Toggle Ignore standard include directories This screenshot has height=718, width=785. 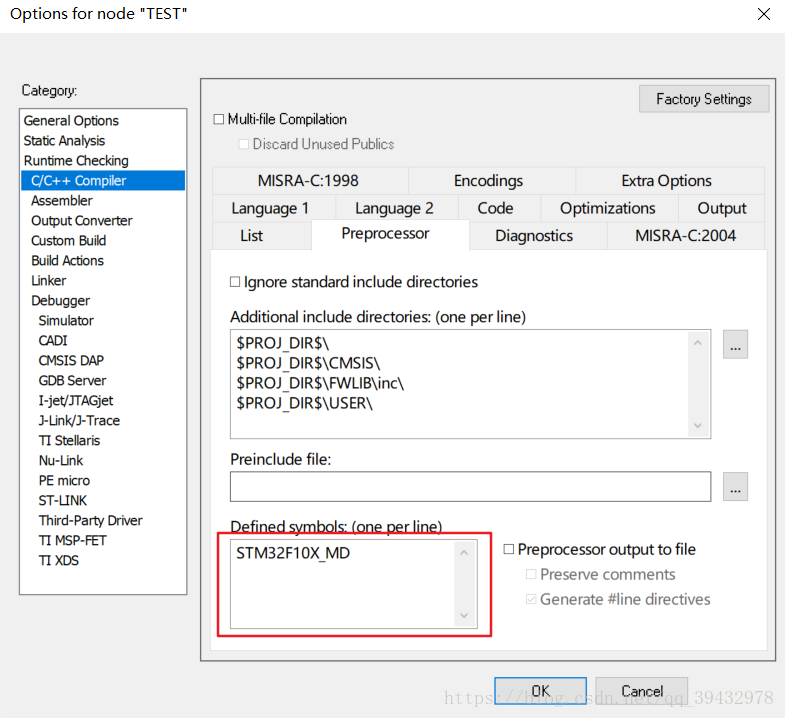pos(236,282)
